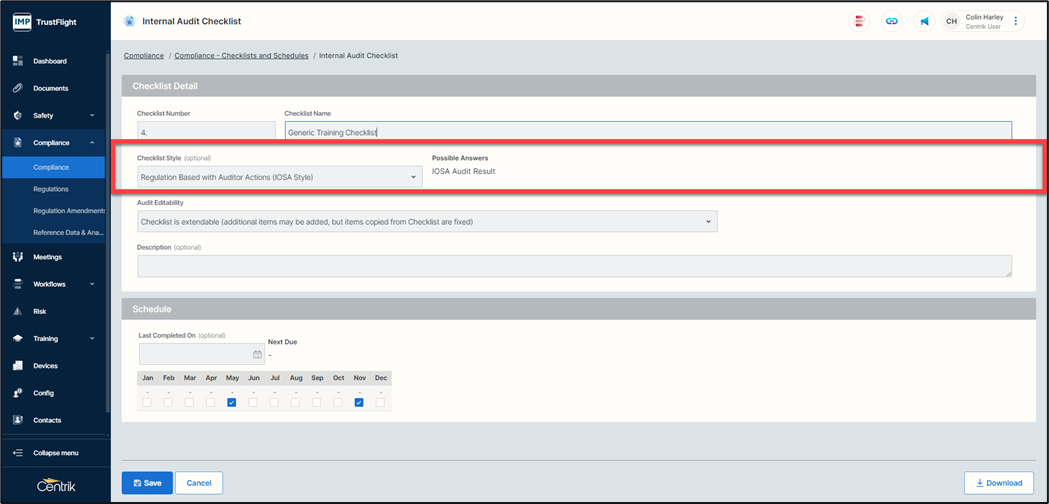Image resolution: width=1049 pixels, height=504 pixels.
Task: Open the Risk section in sidebar
Action: [40, 311]
